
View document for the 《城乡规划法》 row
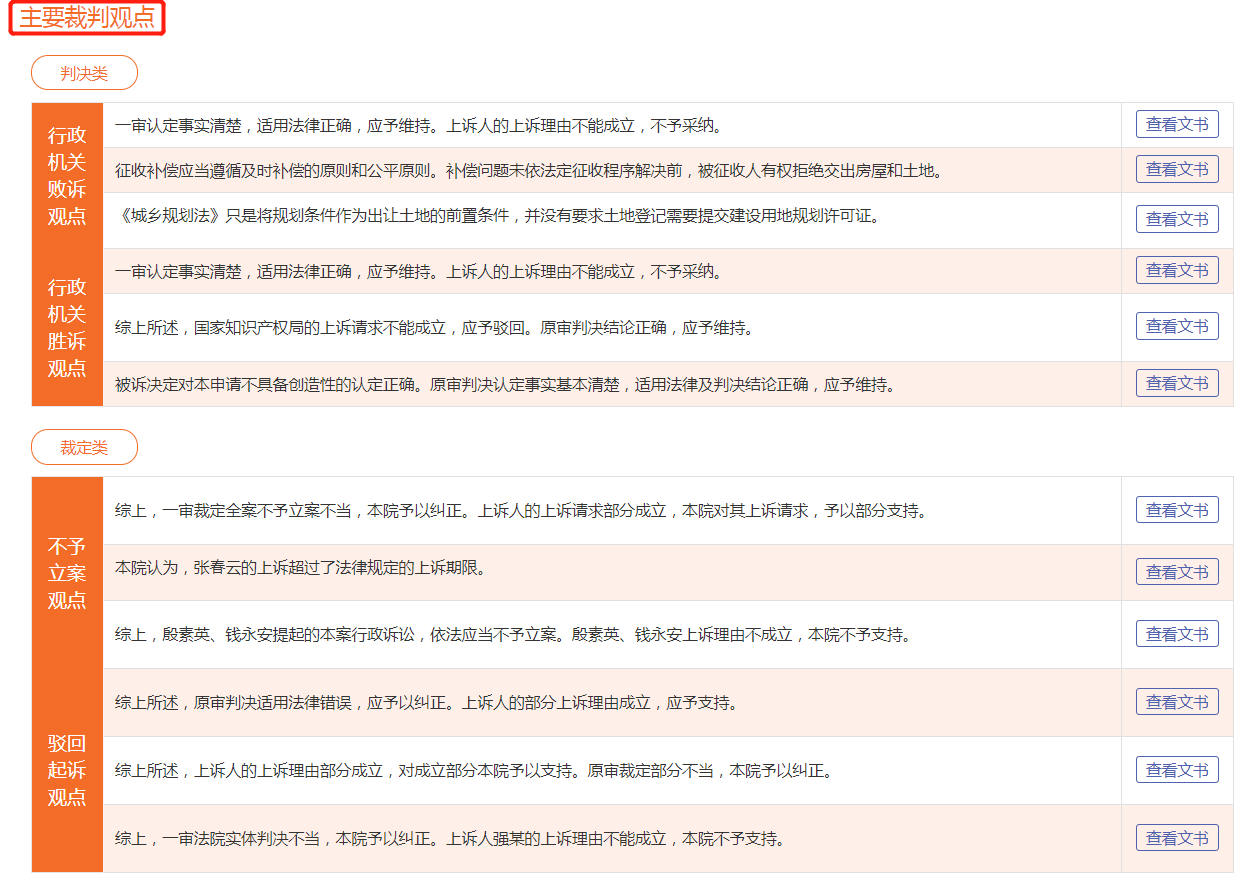(1177, 219)
